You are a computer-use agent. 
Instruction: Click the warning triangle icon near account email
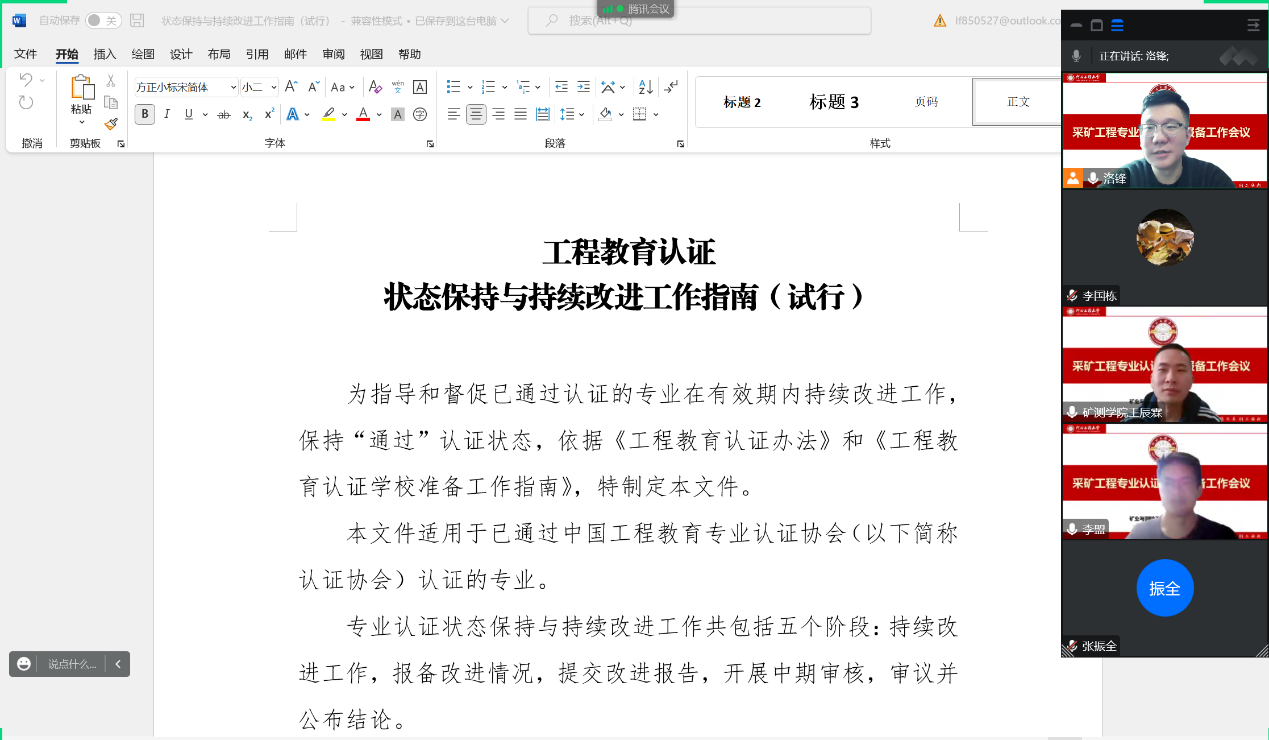[940, 20]
